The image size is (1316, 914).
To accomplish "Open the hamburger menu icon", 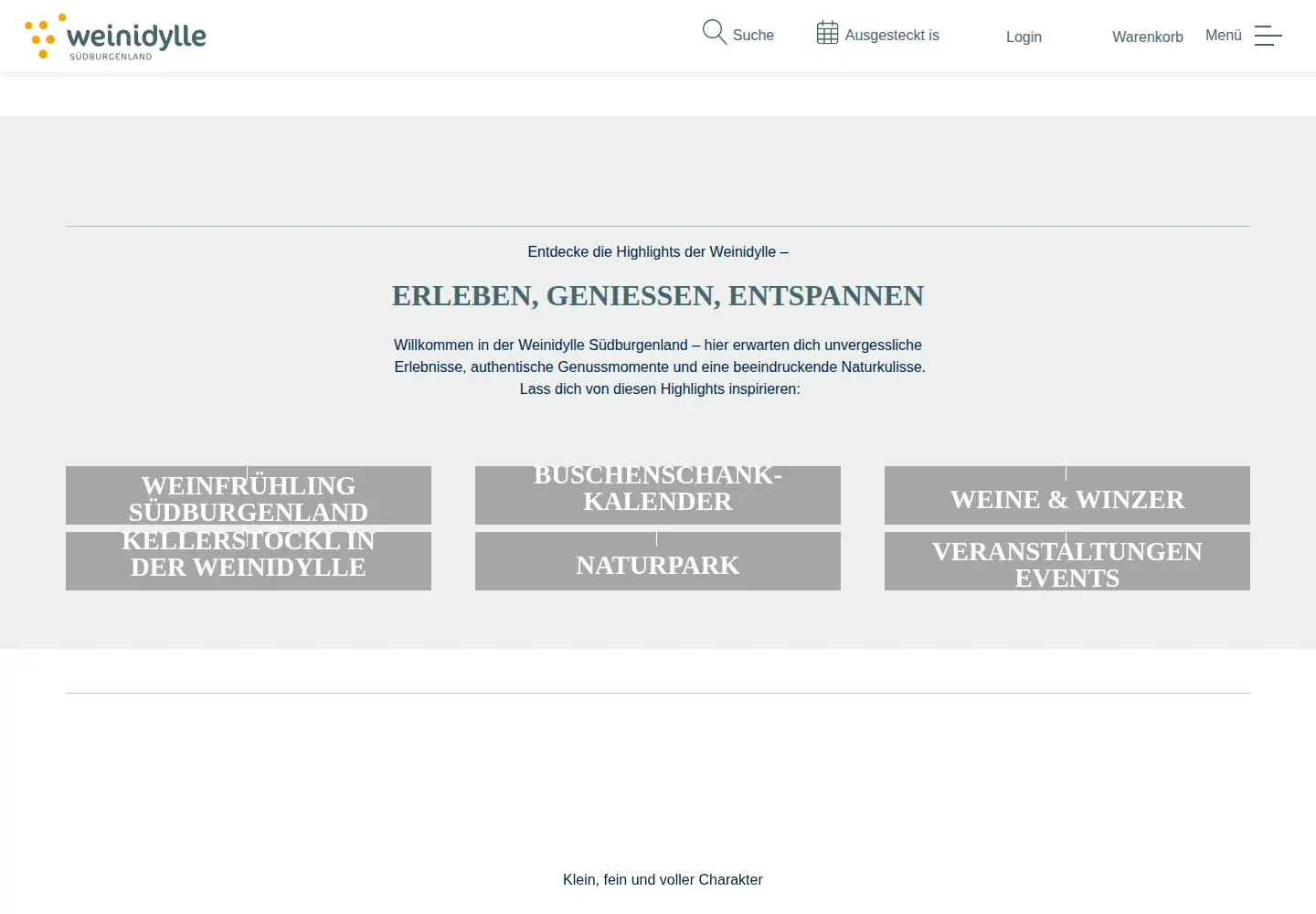I will (1268, 36).
